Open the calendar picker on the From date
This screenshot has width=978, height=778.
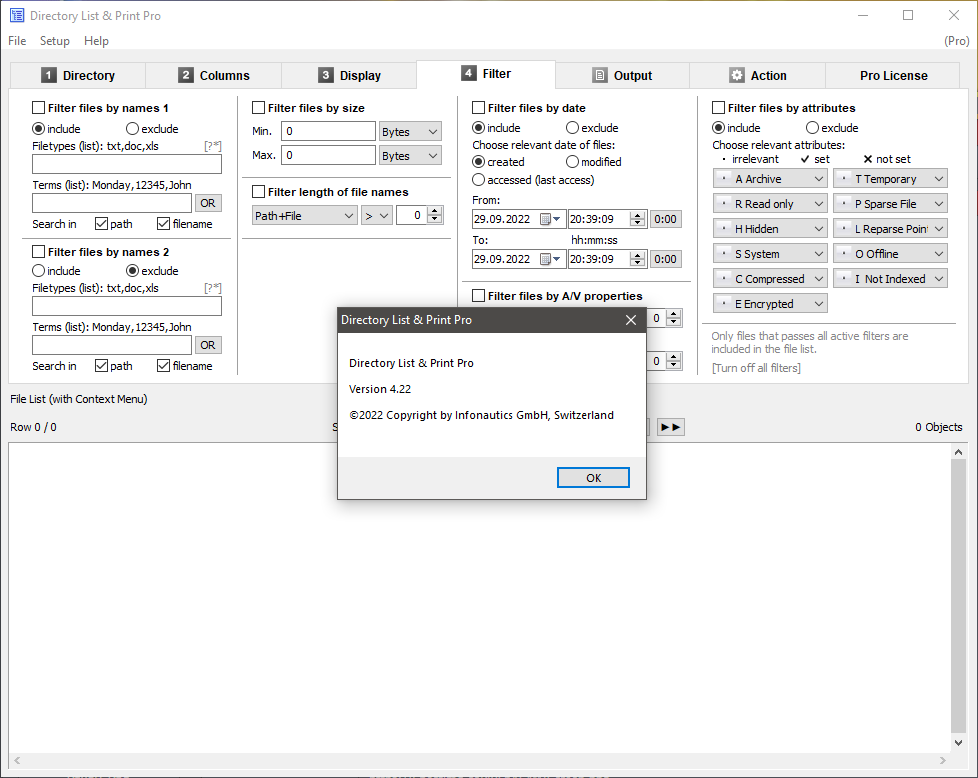[x=550, y=219]
